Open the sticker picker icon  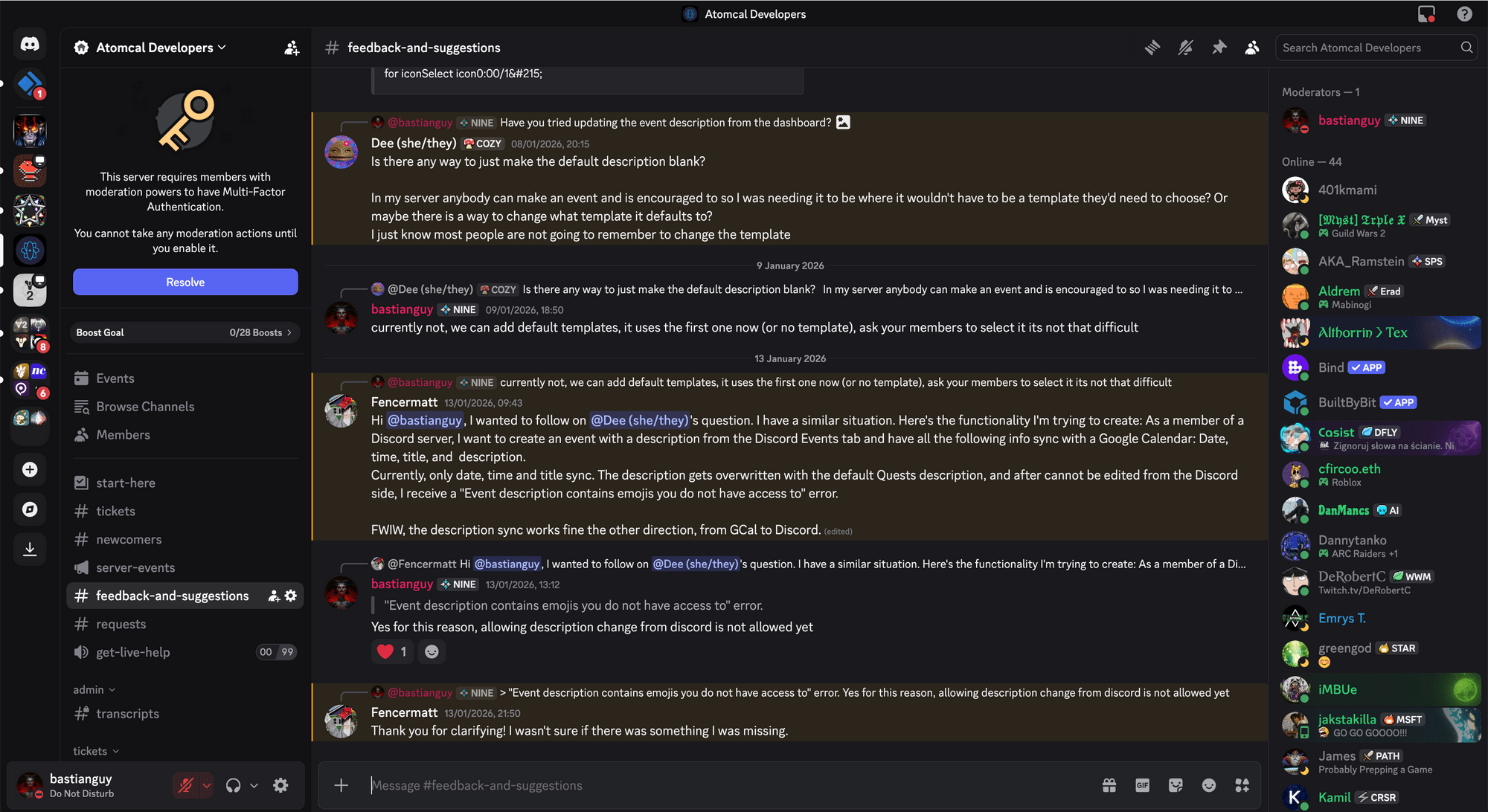(1176, 785)
